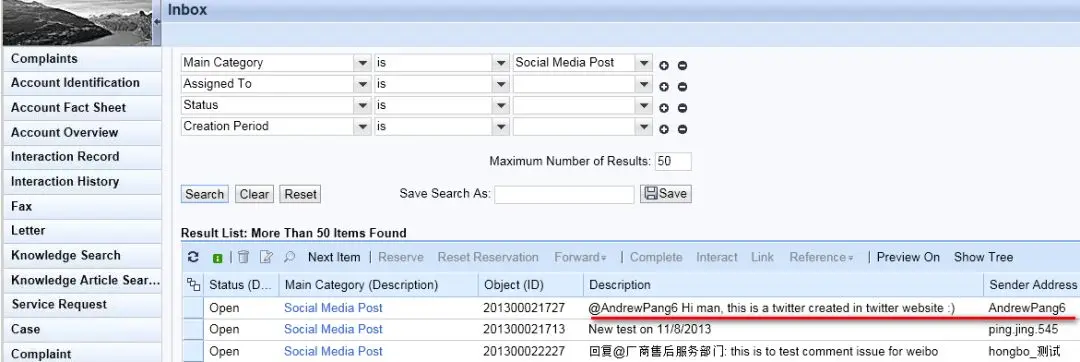The image size is (1080, 362).
Task: Click the Clear button
Action: pos(254,194)
